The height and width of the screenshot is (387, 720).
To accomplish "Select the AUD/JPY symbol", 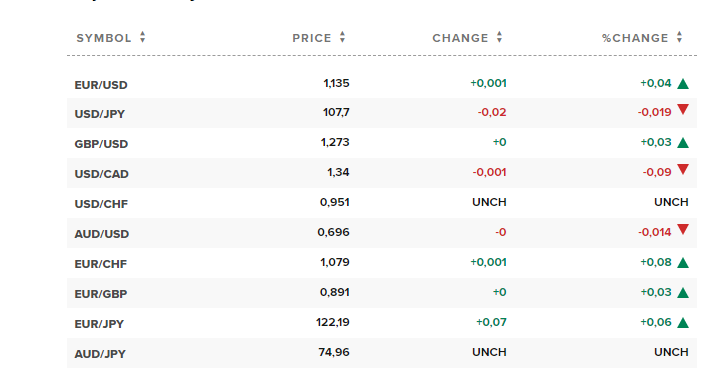I will point(100,354).
